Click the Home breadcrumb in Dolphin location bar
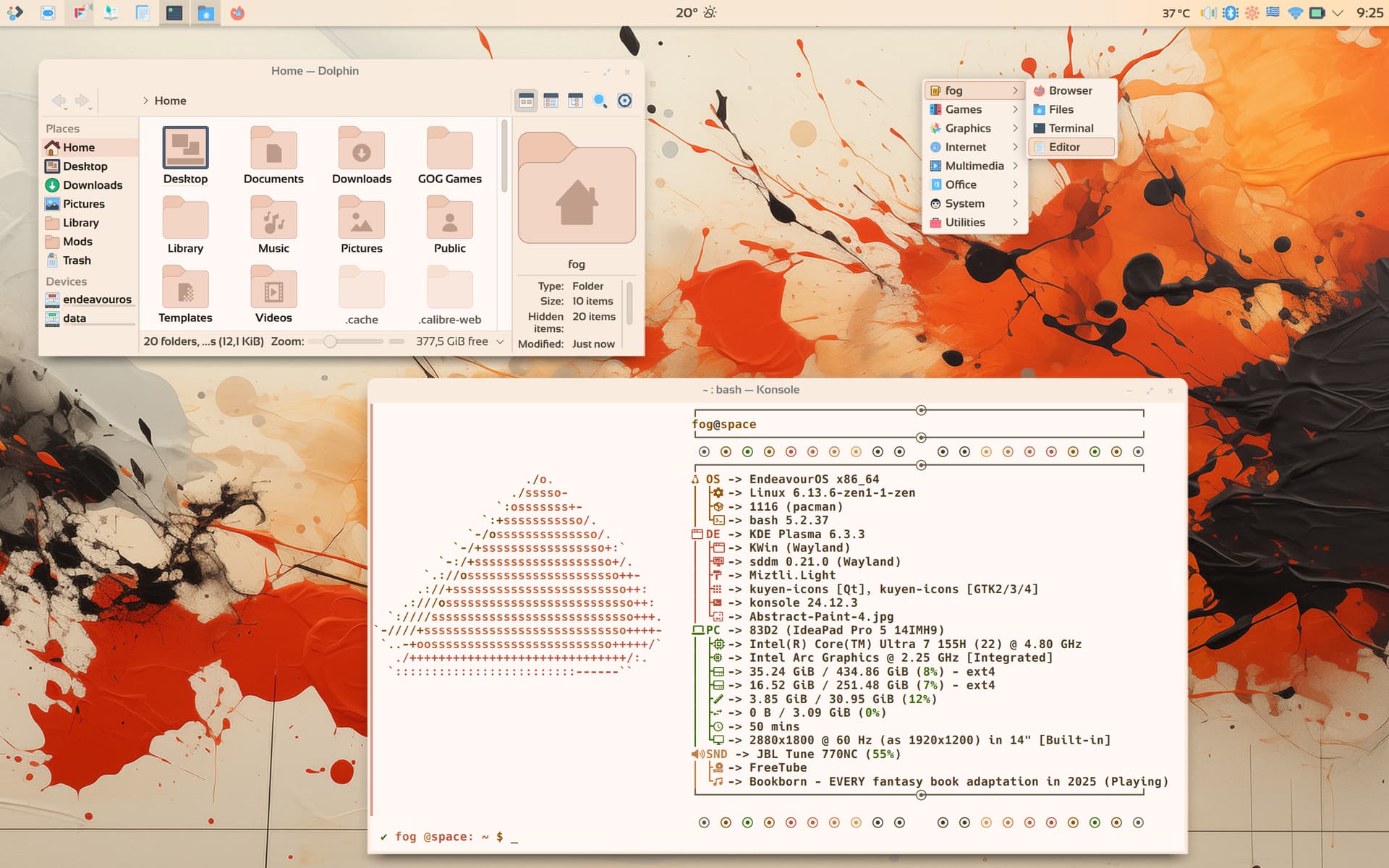The image size is (1389, 868). tap(170, 101)
